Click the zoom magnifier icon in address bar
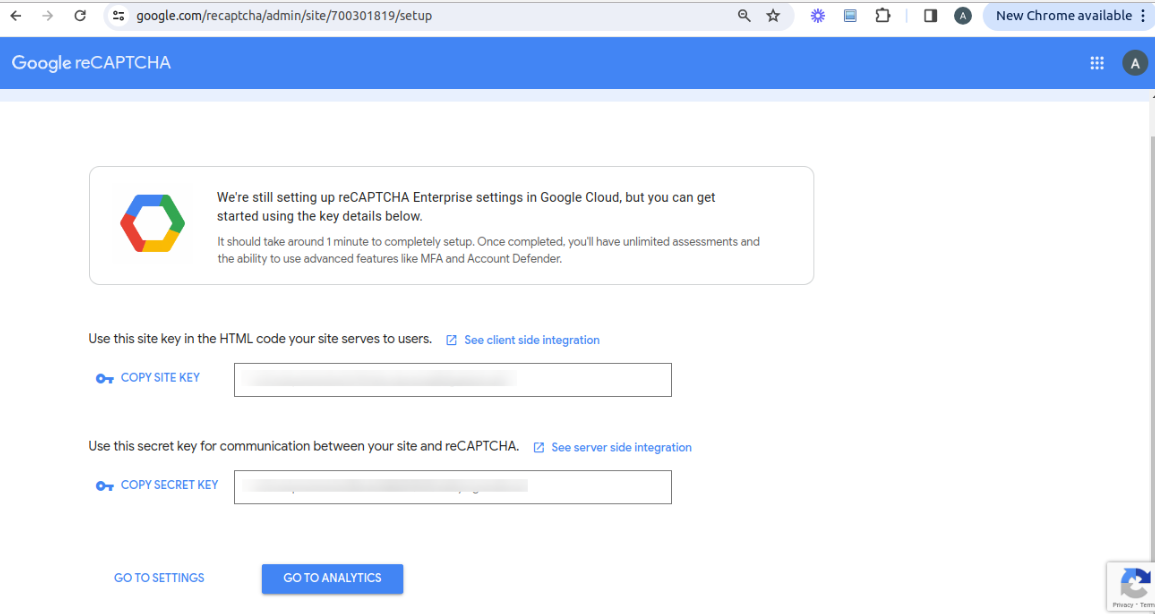1155x614 pixels. coord(744,16)
